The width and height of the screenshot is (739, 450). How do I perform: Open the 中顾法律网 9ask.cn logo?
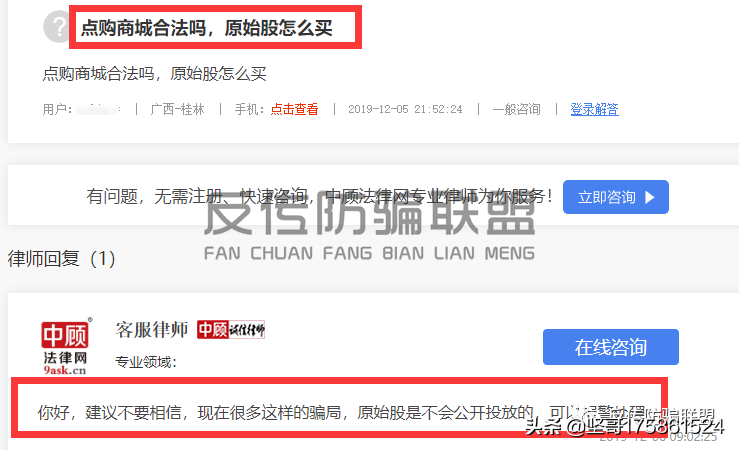pyautogui.click(x=66, y=346)
